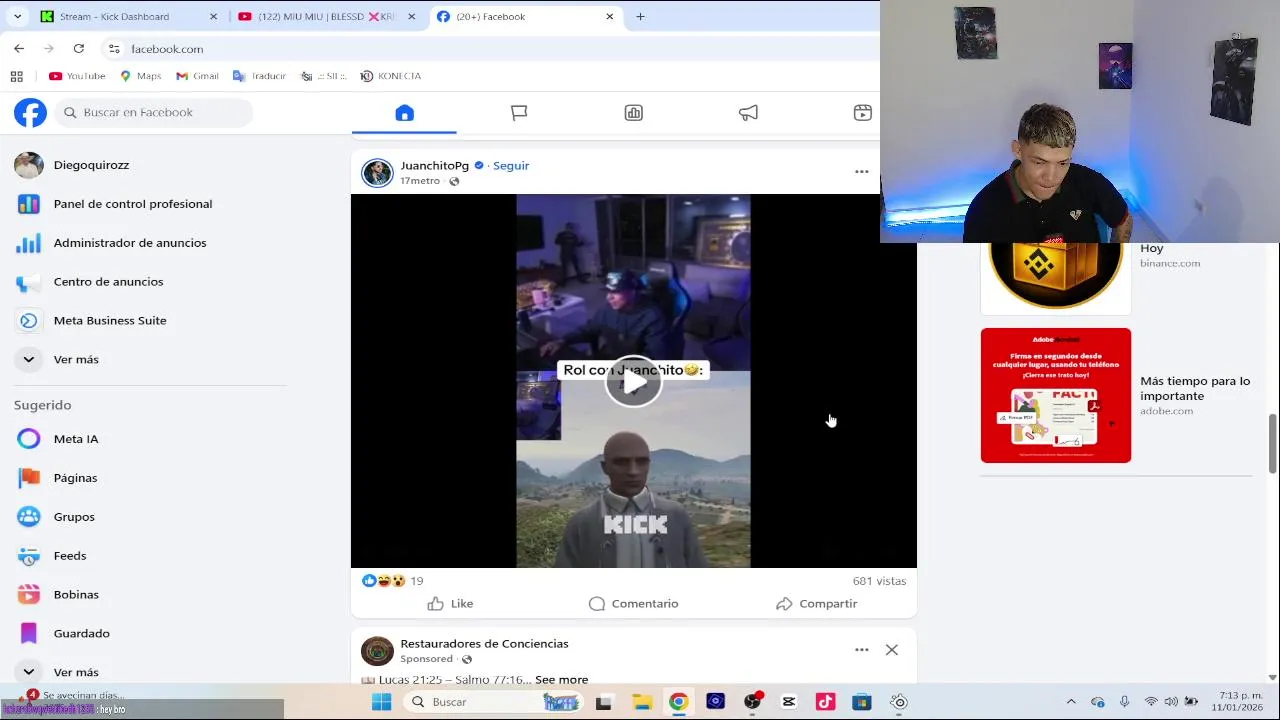The height and width of the screenshot is (720, 1280).
Task: Open the KONECTA bookmark
Action: (391, 76)
